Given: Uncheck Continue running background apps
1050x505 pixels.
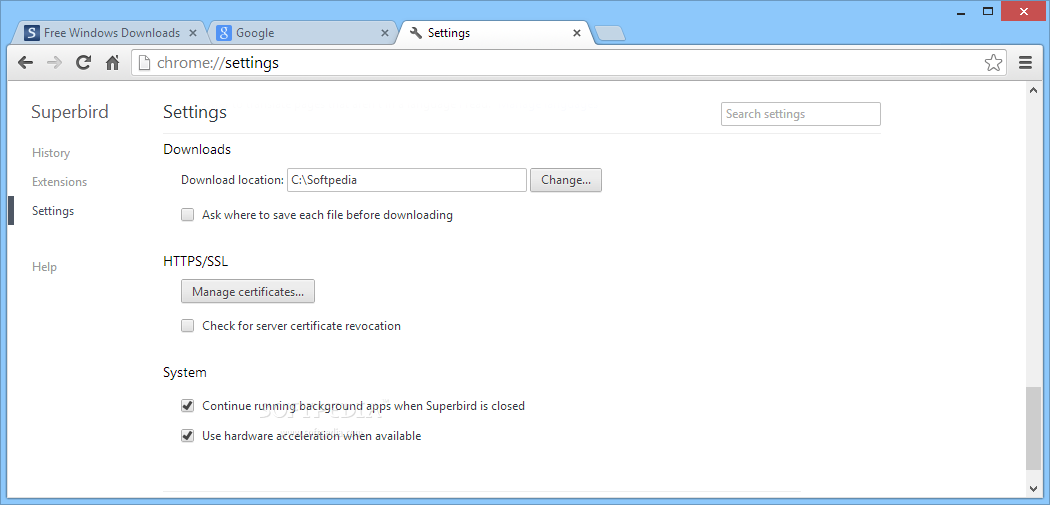Looking at the screenshot, I should 188,406.
